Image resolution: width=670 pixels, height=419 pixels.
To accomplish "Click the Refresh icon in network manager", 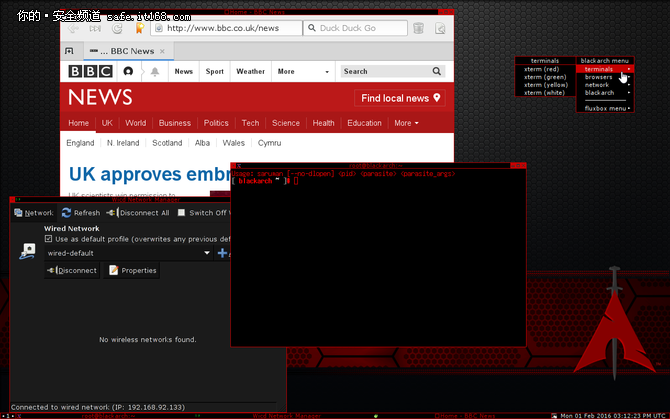I will [x=66, y=212].
